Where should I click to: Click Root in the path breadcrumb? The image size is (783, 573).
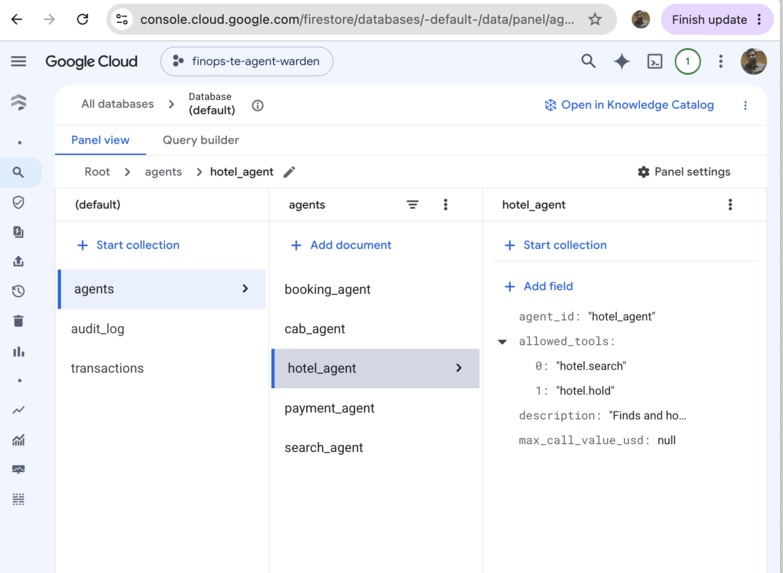pos(97,172)
